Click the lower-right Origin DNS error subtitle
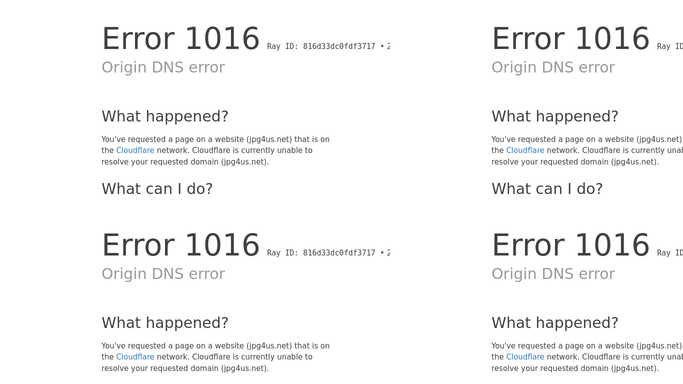683x384 pixels. 553,274
